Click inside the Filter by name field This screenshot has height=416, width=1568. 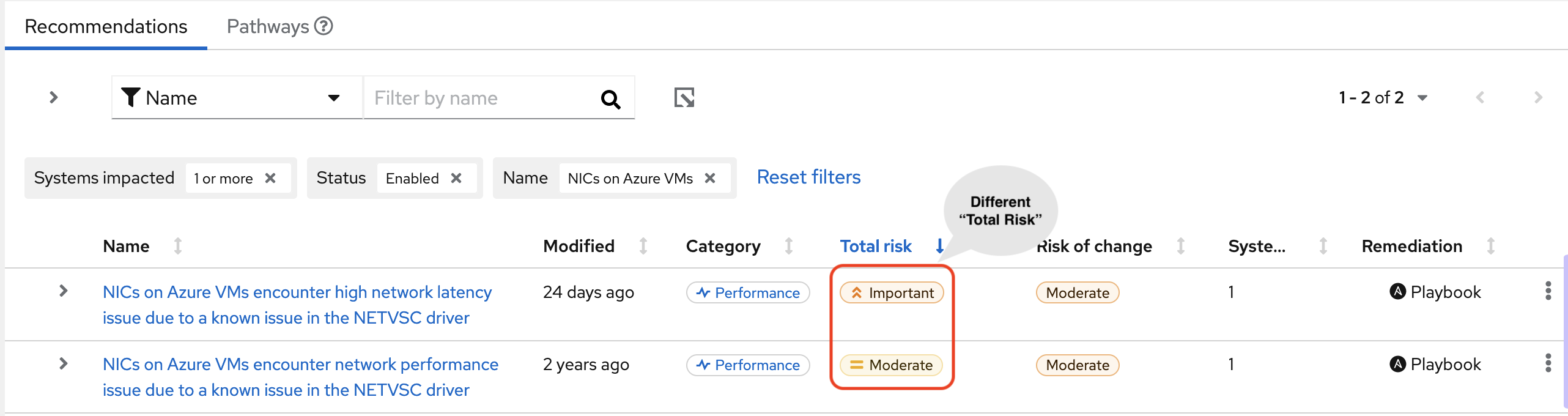[477, 98]
